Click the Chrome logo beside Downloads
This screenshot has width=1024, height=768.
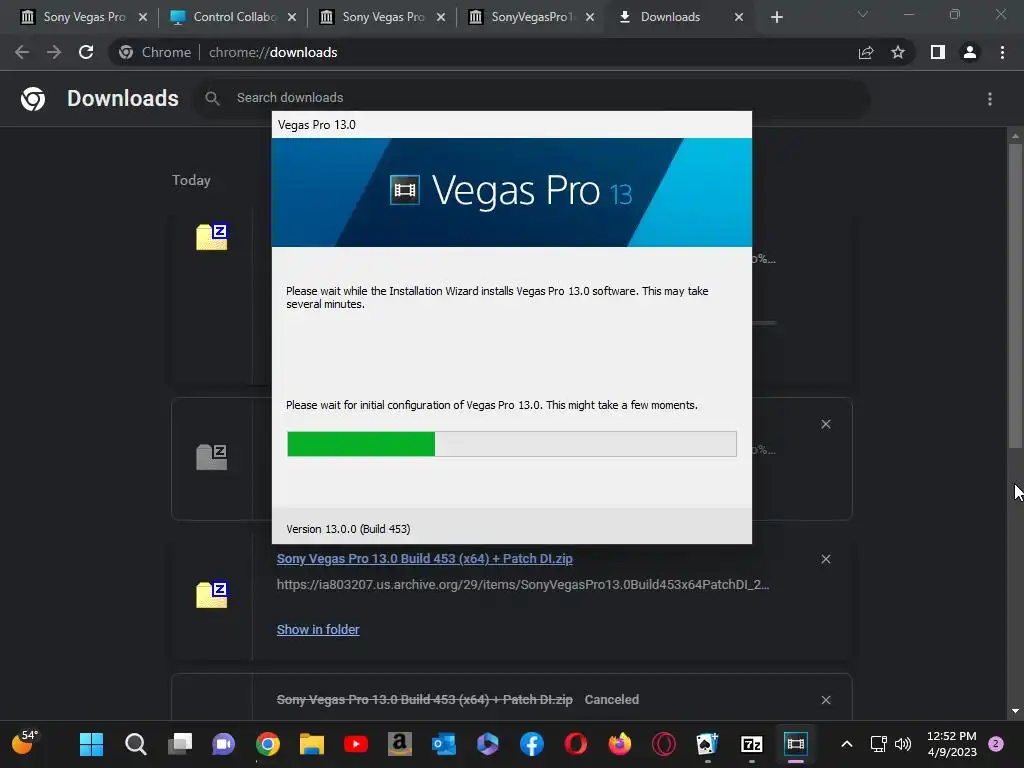[33, 99]
